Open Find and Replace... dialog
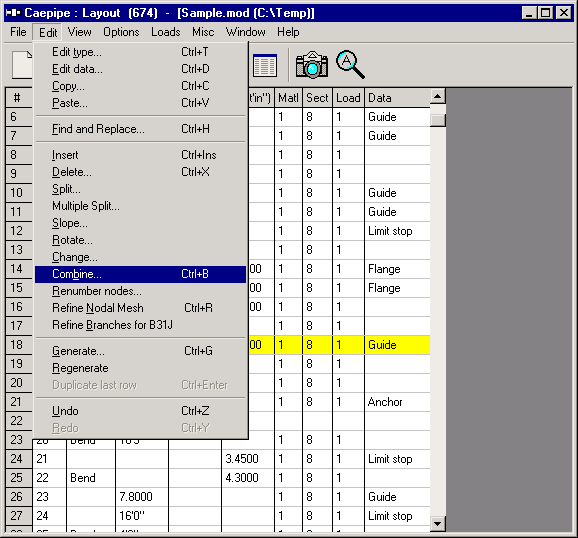Screen dimensions: 578x538 click(x=140, y=129)
